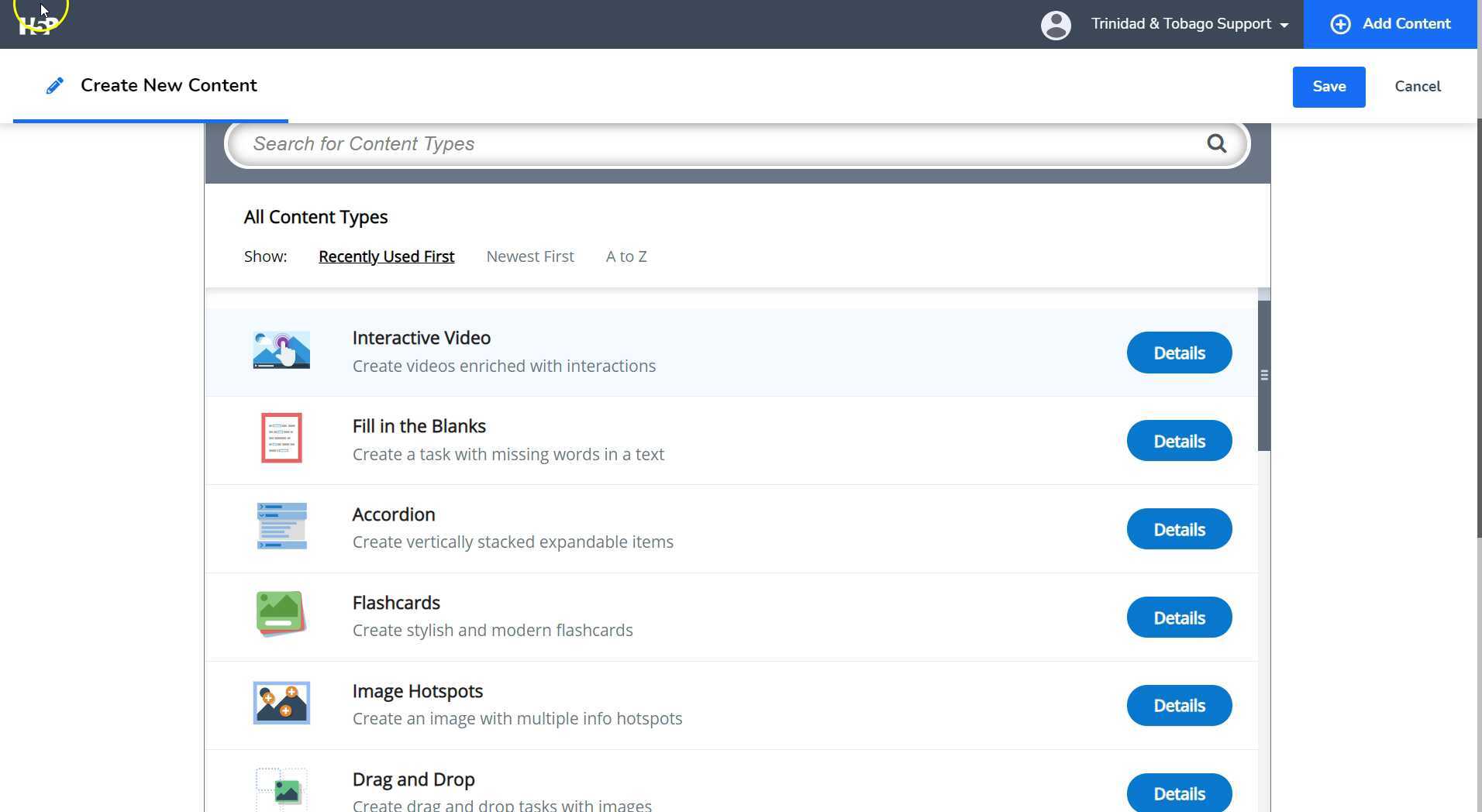The width and height of the screenshot is (1482, 812).
Task: Click the search magnifier icon
Action: point(1216,143)
